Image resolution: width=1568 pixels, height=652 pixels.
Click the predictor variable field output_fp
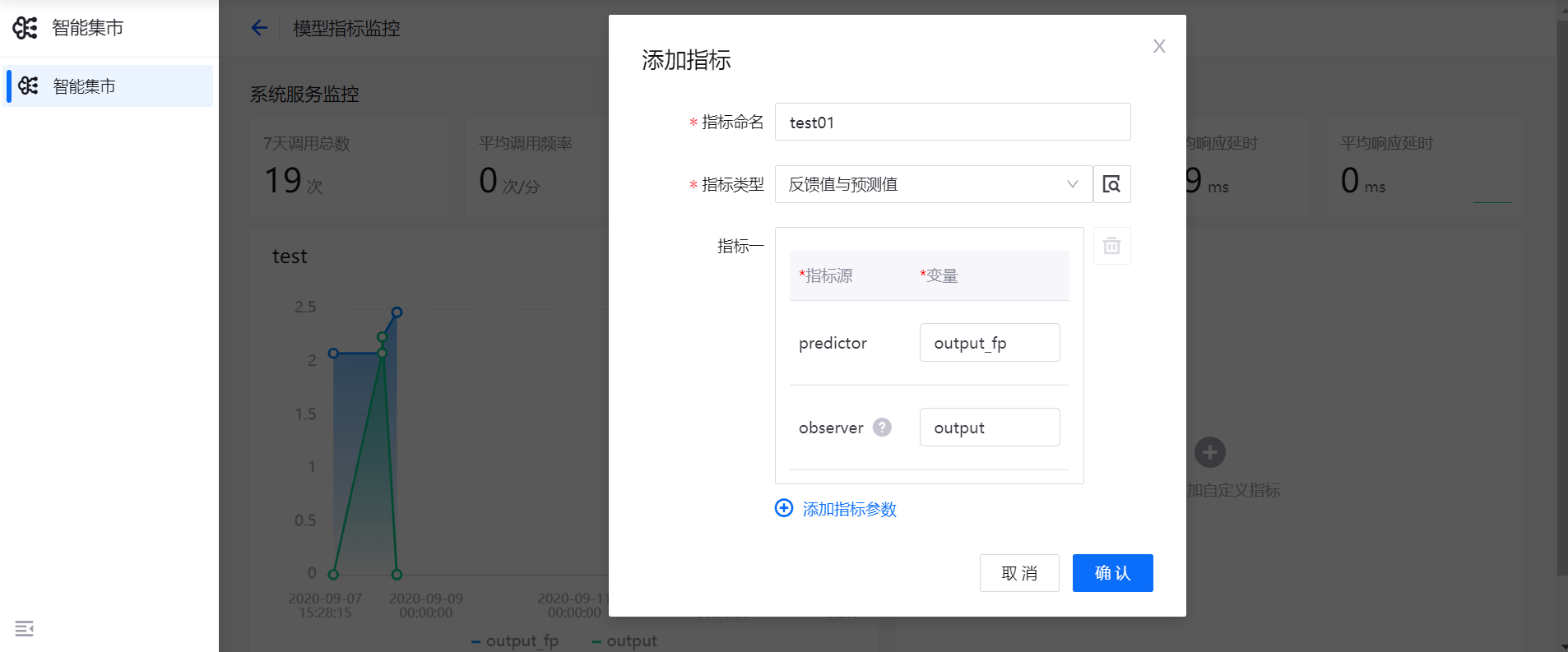pos(989,343)
